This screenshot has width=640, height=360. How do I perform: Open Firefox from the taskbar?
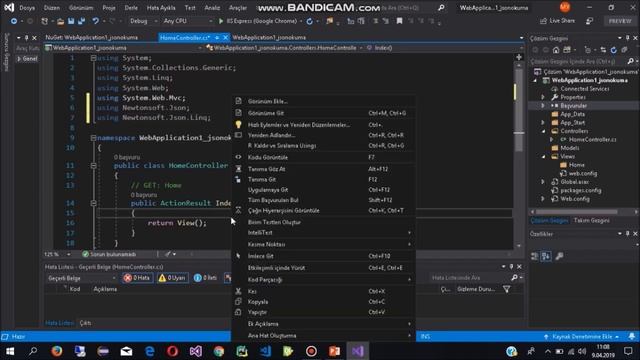57,351
